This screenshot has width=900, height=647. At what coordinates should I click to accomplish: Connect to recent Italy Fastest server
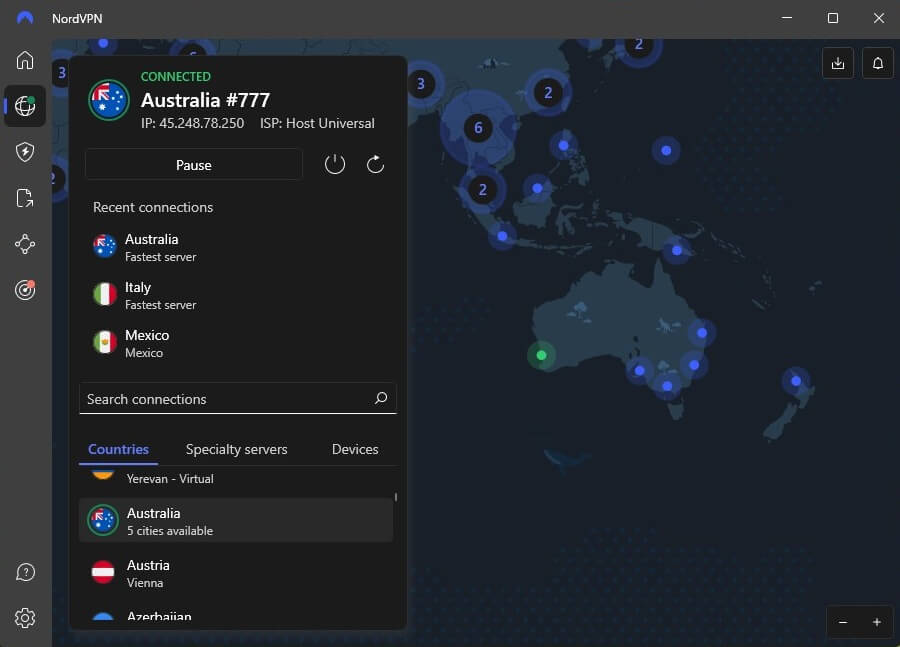point(238,295)
